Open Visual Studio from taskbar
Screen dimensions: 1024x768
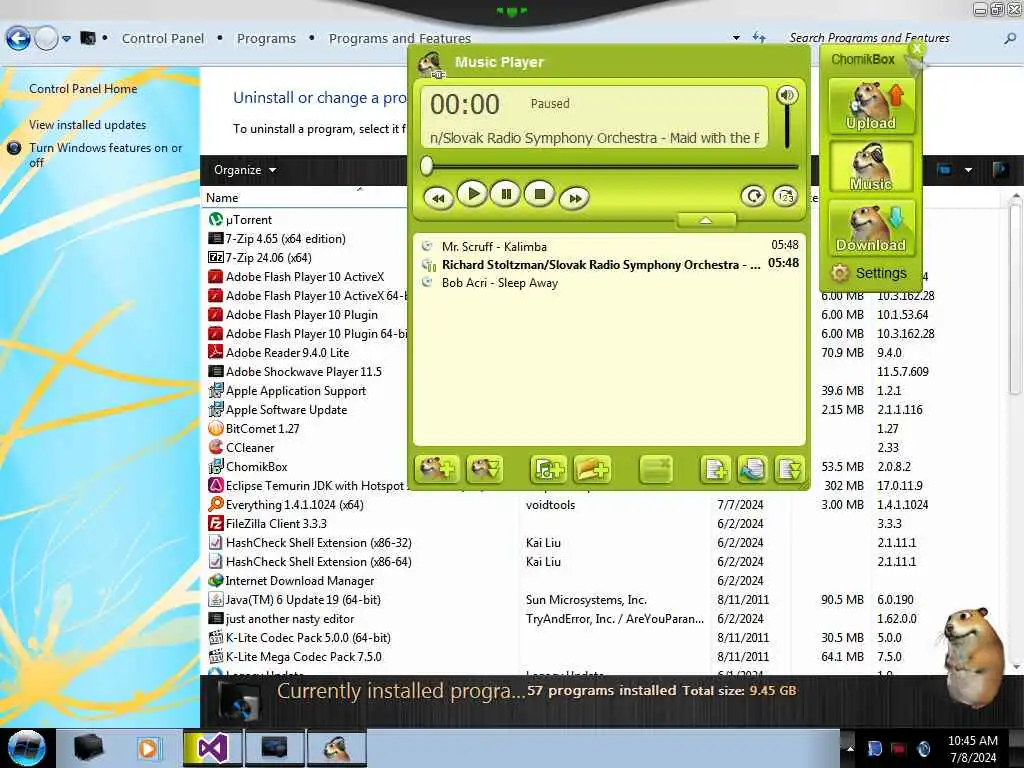pyautogui.click(x=212, y=748)
